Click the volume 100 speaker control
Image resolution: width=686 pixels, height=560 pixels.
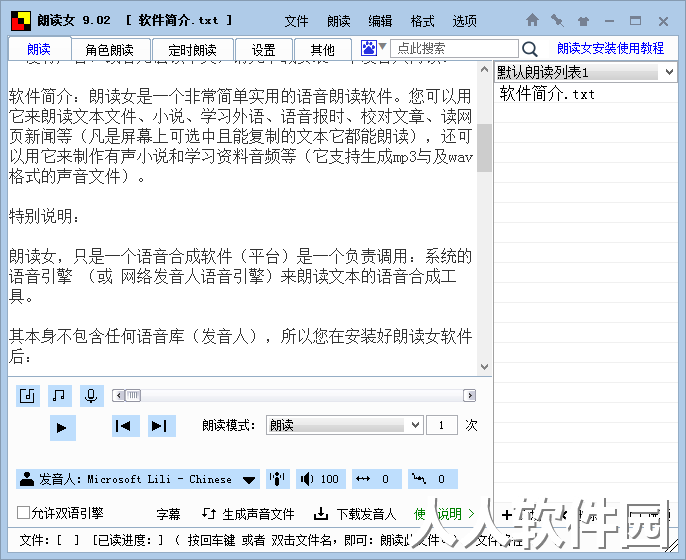tap(320, 479)
